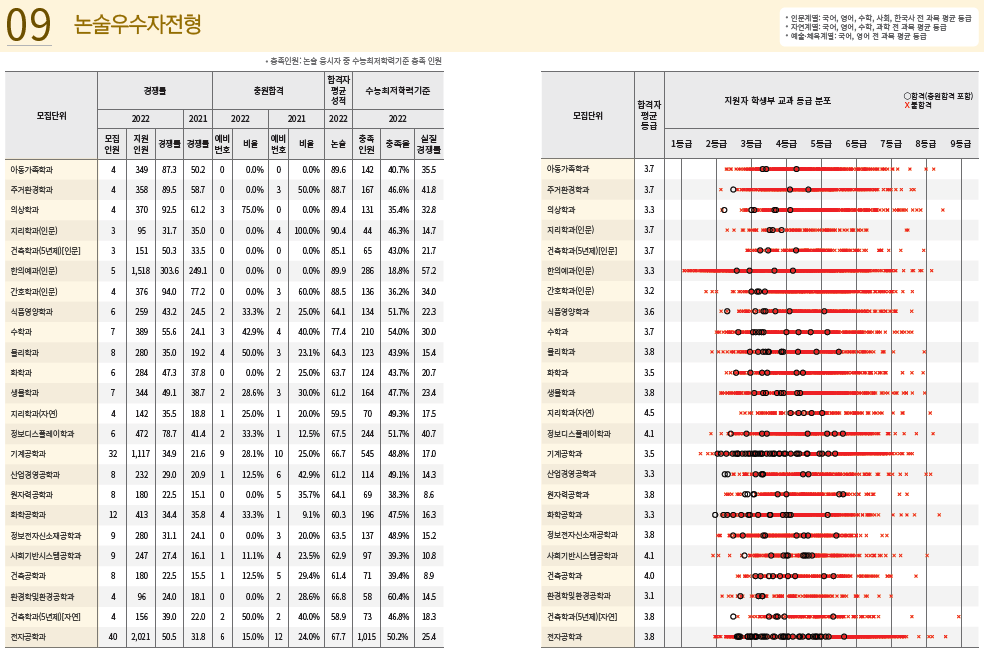Screen dimensions: 984x651
Task: Click 정보전자신소재공학과 label in grade distribution table
Action: pyautogui.click(x=582, y=535)
